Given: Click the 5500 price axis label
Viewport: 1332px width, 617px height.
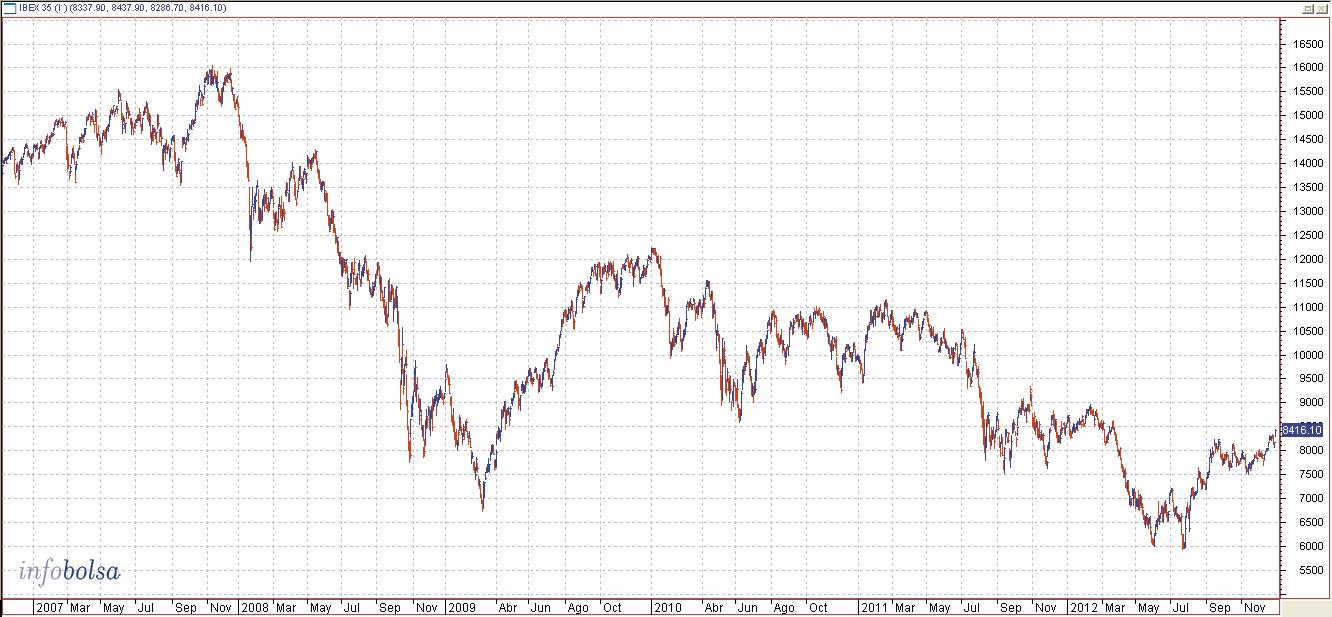Looking at the screenshot, I should (1310, 571).
